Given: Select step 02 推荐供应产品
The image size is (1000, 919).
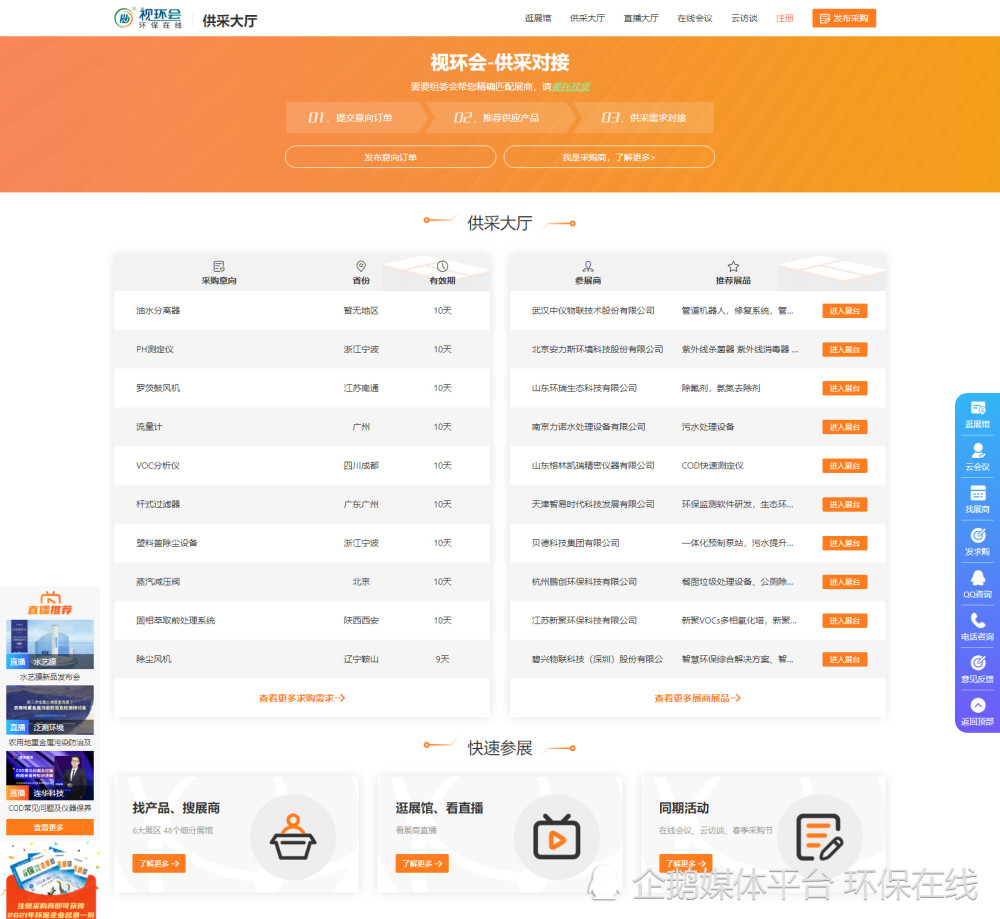Looking at the screenshot, I should pyautogui.click(x=499, y=117).
